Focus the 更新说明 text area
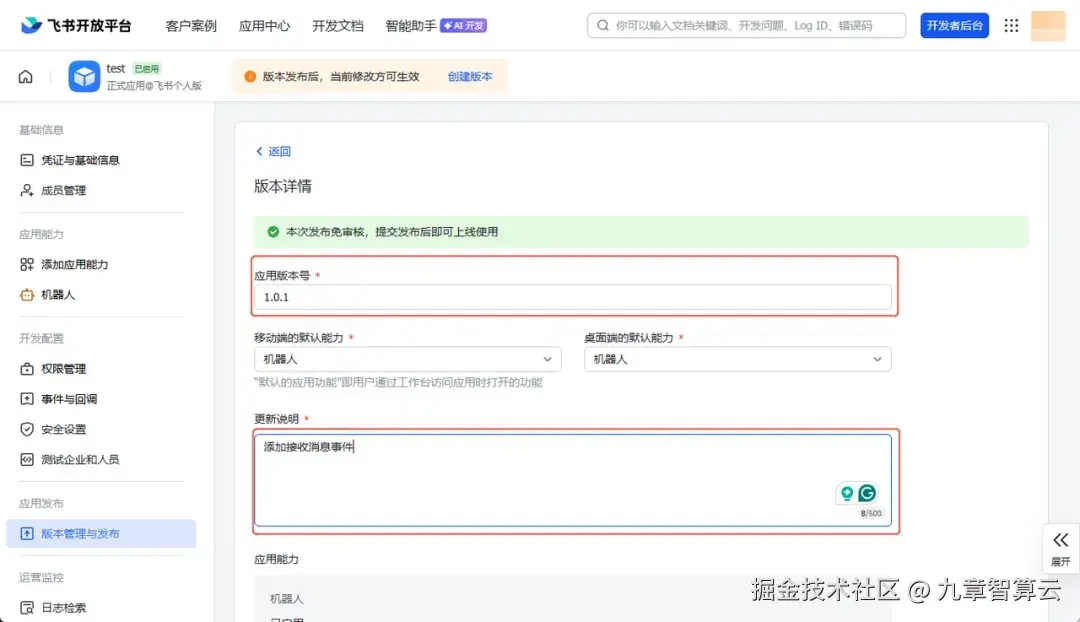Screen dimensions: 1080x622 pyautogui.click(x=573, y=480)
